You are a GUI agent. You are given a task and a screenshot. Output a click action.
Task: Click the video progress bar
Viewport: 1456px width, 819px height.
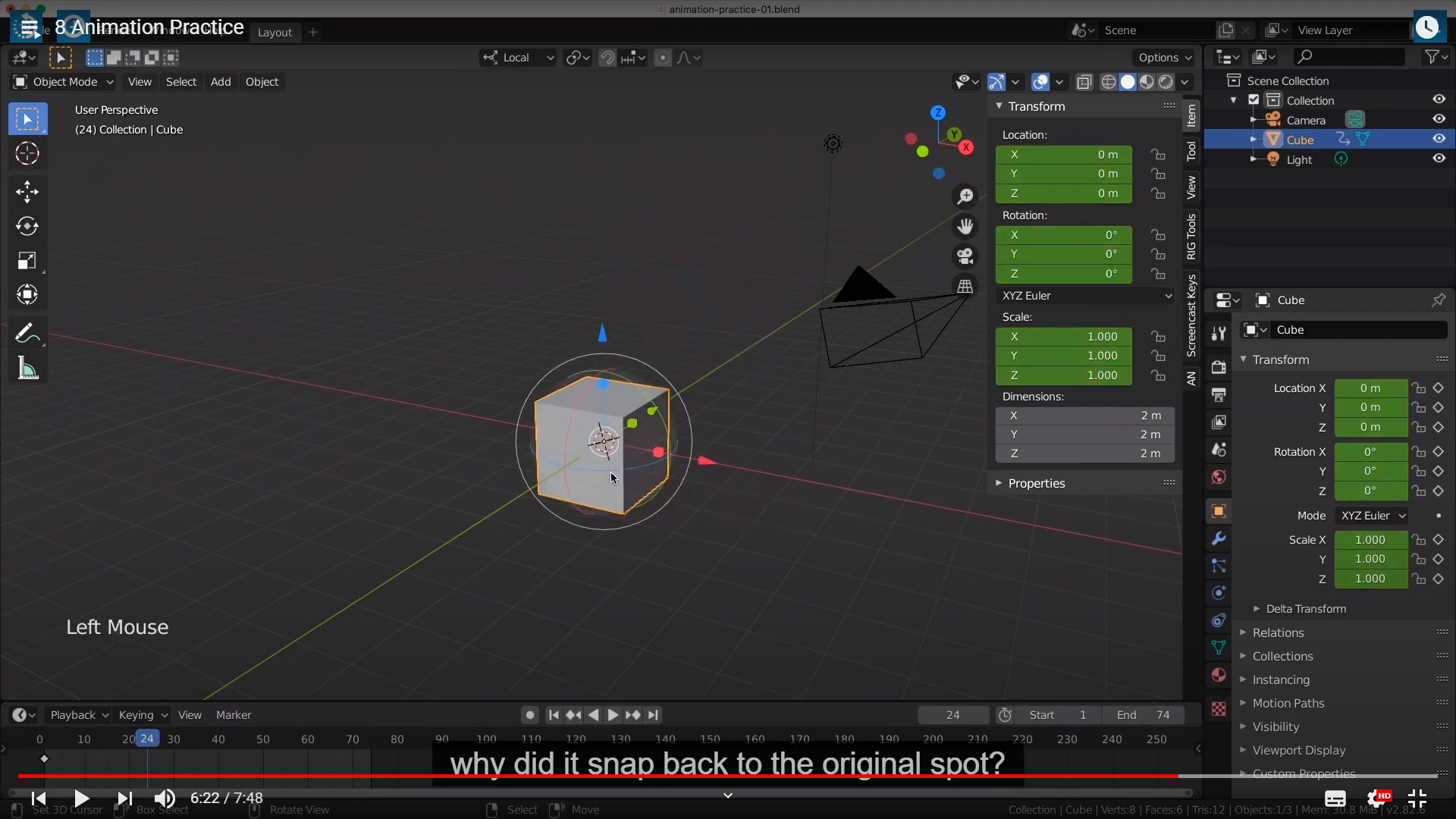coord(728,776)
